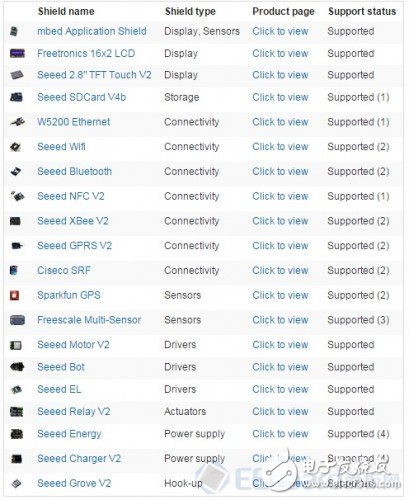Open the Seeed Bluetooth shield link

point(74,171)
